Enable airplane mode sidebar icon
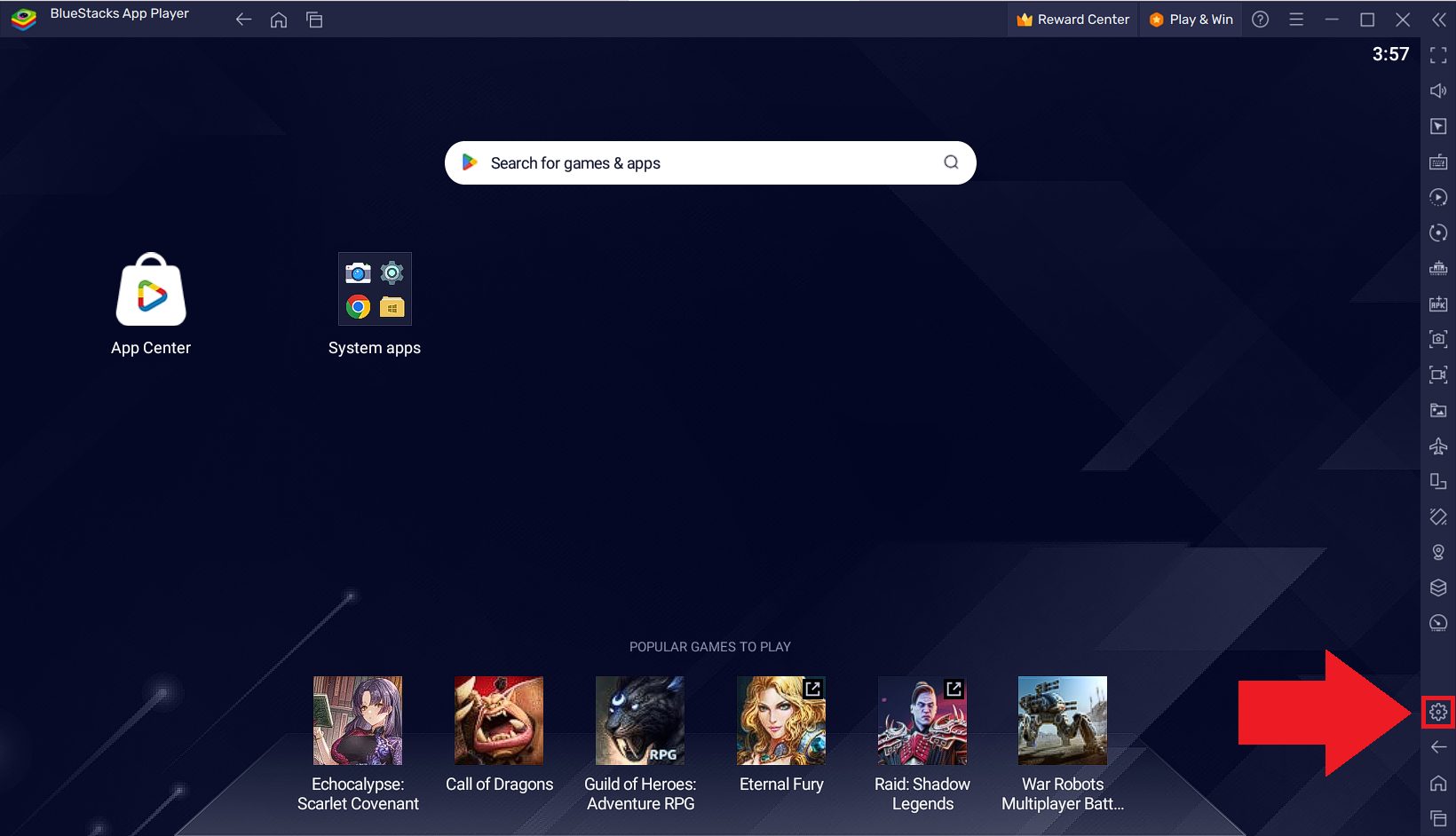1456x836 pixels. tap(1438, 446)
